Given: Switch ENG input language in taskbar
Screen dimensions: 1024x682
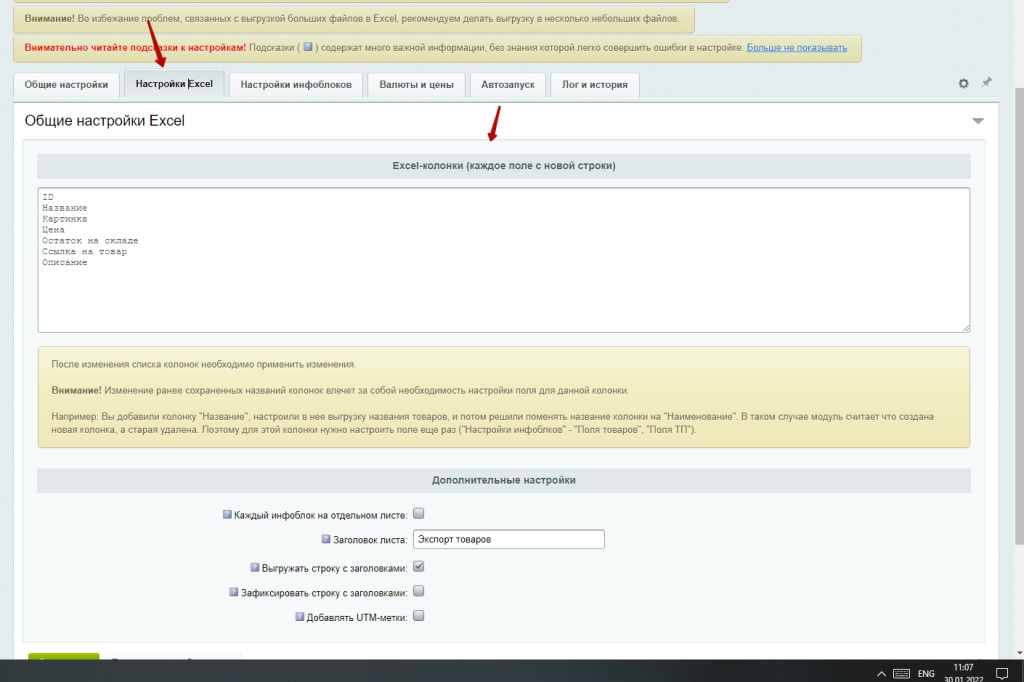Looking at the screenshot, I should [x=925, y=674].
